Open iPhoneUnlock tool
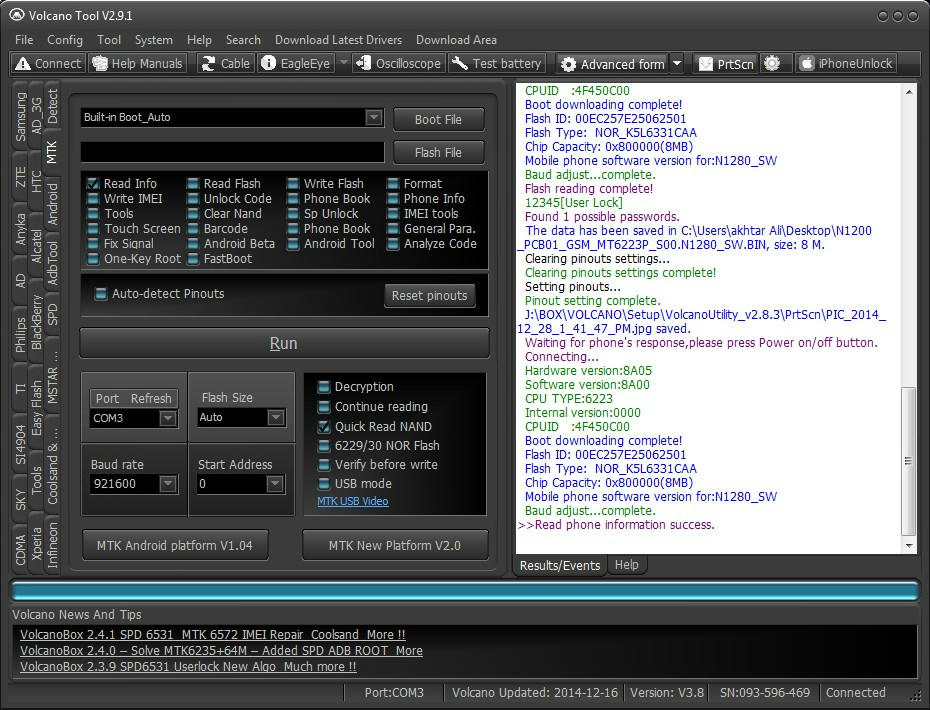This screenshot has width=930, height=710. click(x=845, y=63)
